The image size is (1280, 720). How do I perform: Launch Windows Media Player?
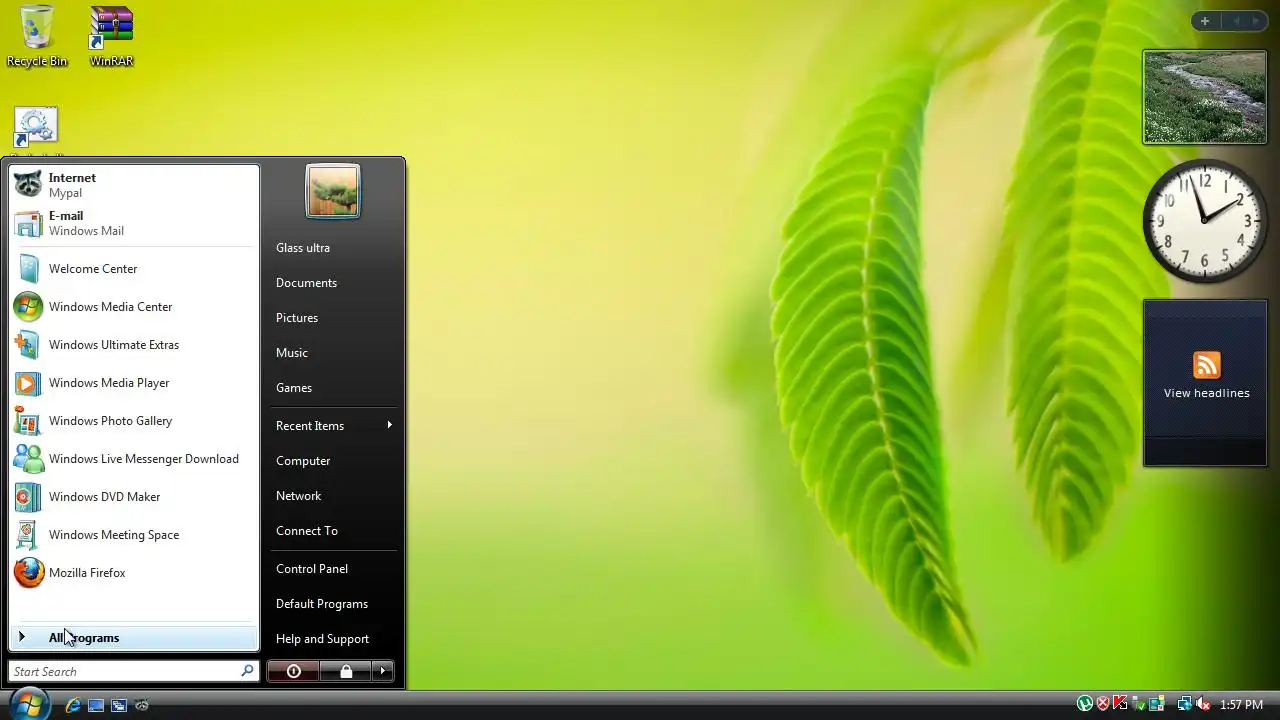click(133, 383)
